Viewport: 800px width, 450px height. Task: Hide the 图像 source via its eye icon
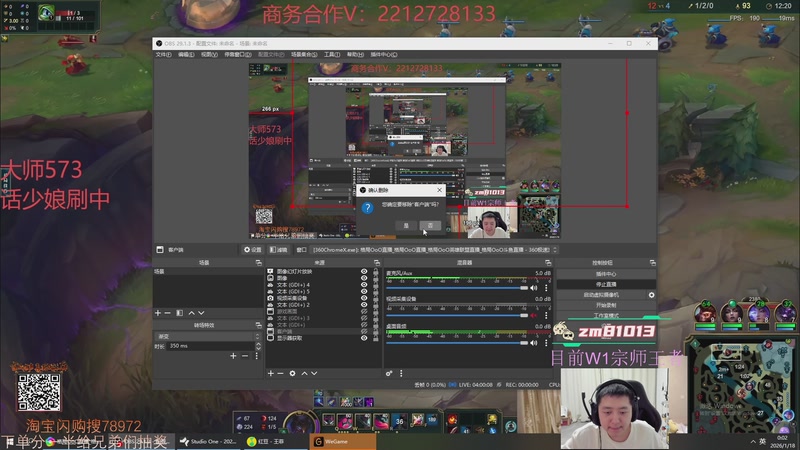[x=364, y=278]
